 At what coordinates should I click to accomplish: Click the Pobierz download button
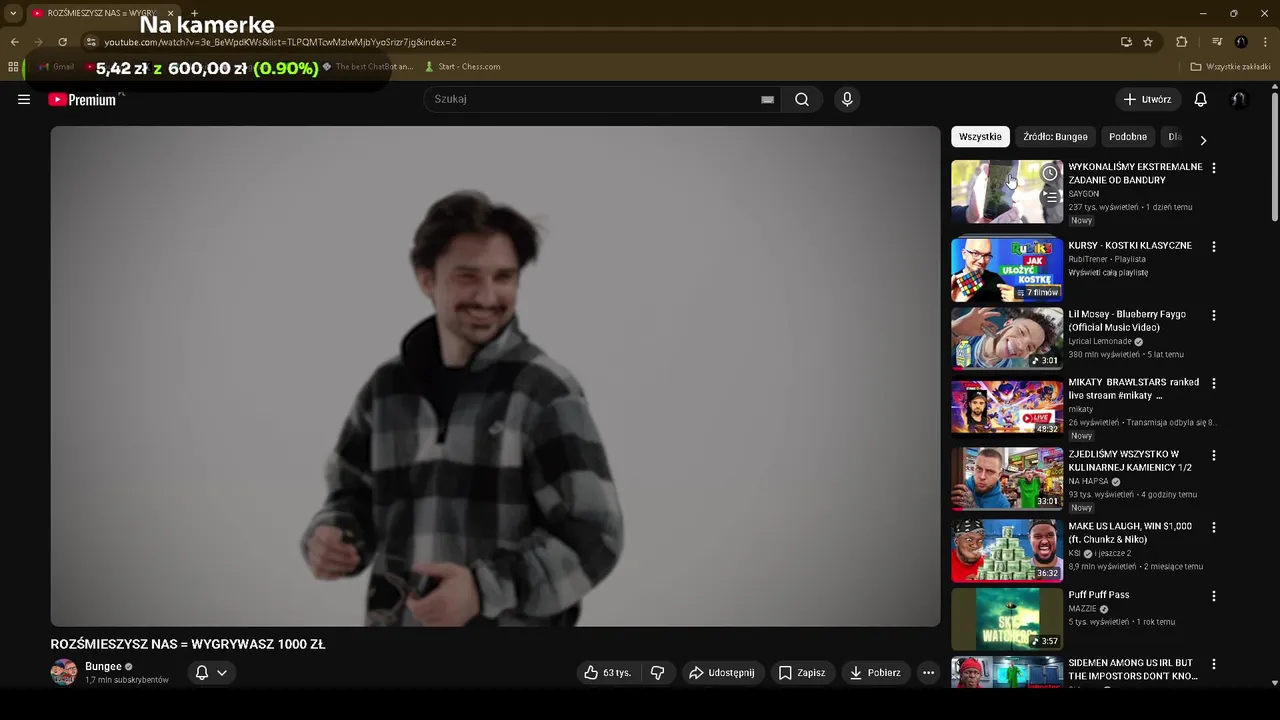pyautogui.click(x=875, y=673)
